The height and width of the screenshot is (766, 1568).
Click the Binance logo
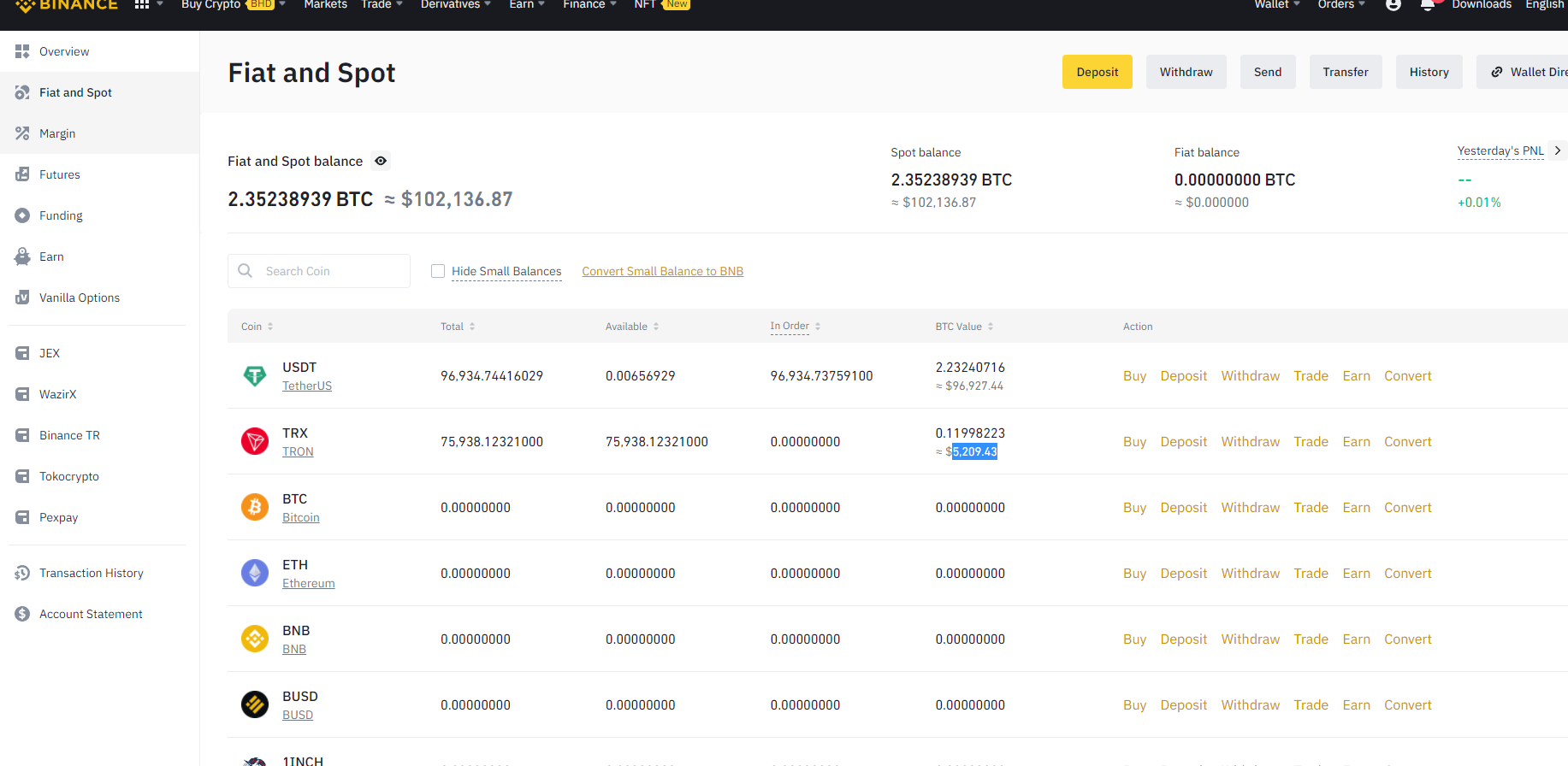point(67,5)
